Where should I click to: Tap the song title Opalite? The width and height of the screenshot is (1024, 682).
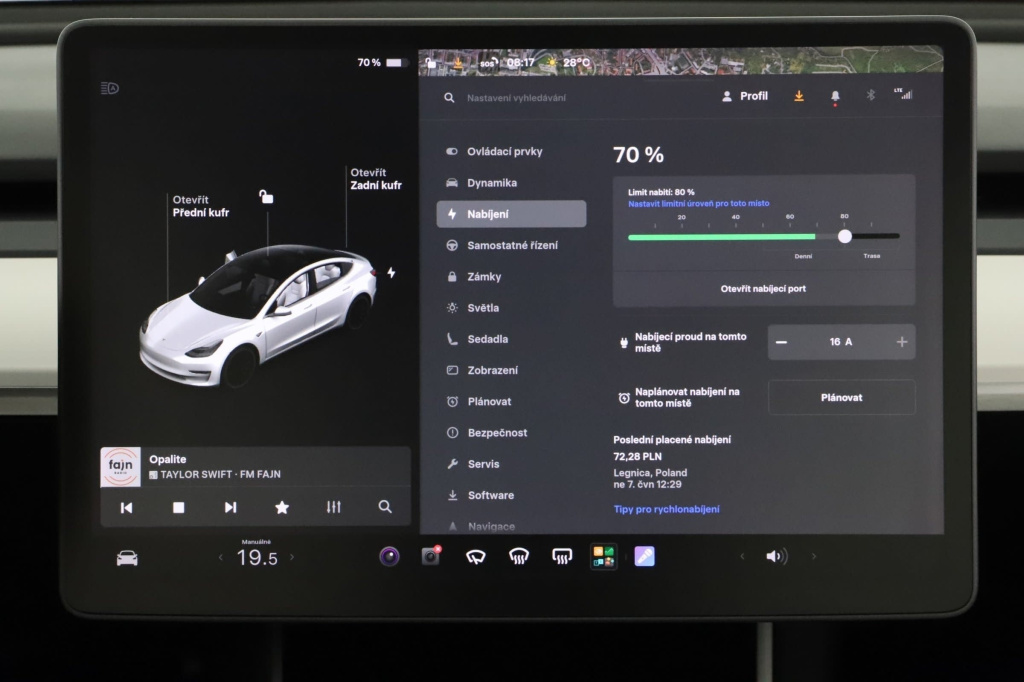(x=168, y=459)
